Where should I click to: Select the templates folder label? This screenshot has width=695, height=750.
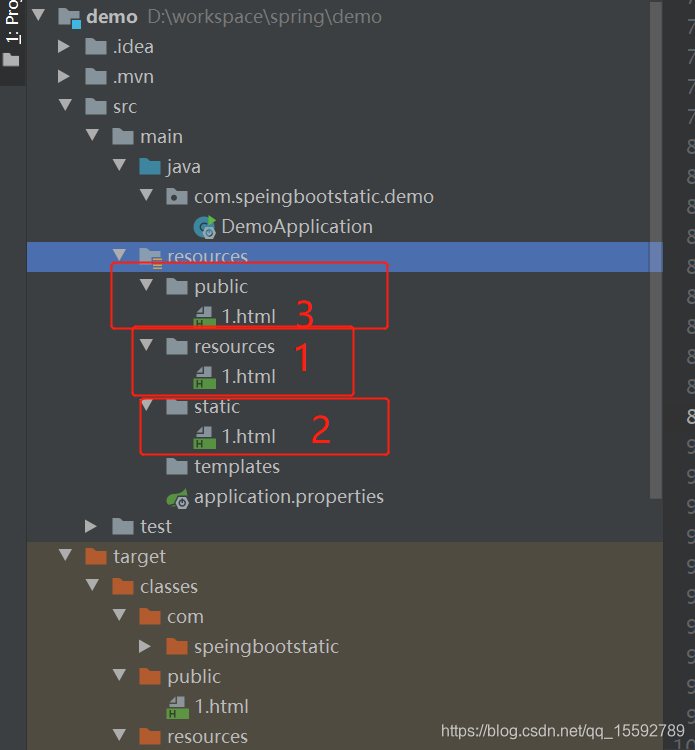coord(237,466)
